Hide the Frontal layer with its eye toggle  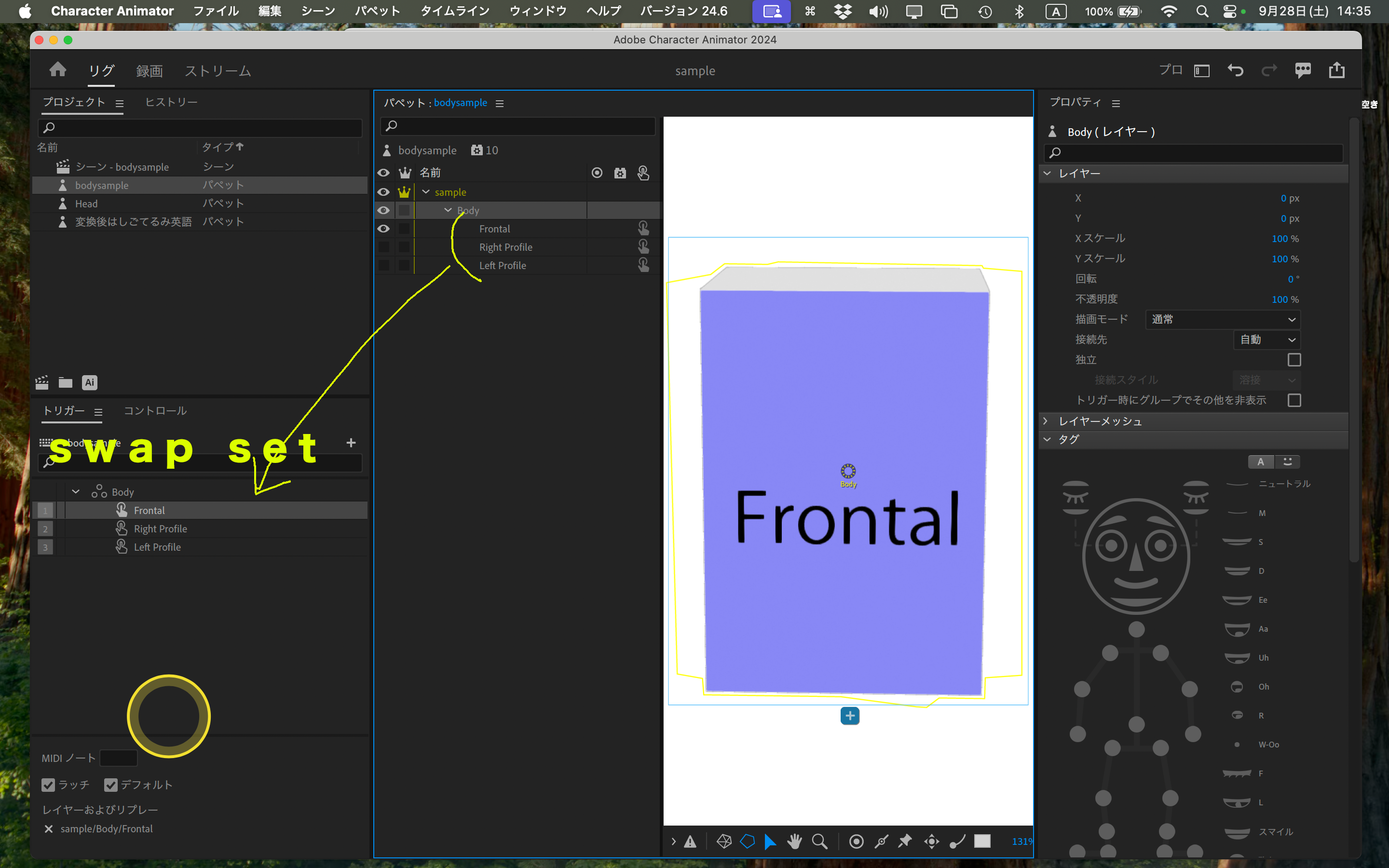click(x=384, y=229)
